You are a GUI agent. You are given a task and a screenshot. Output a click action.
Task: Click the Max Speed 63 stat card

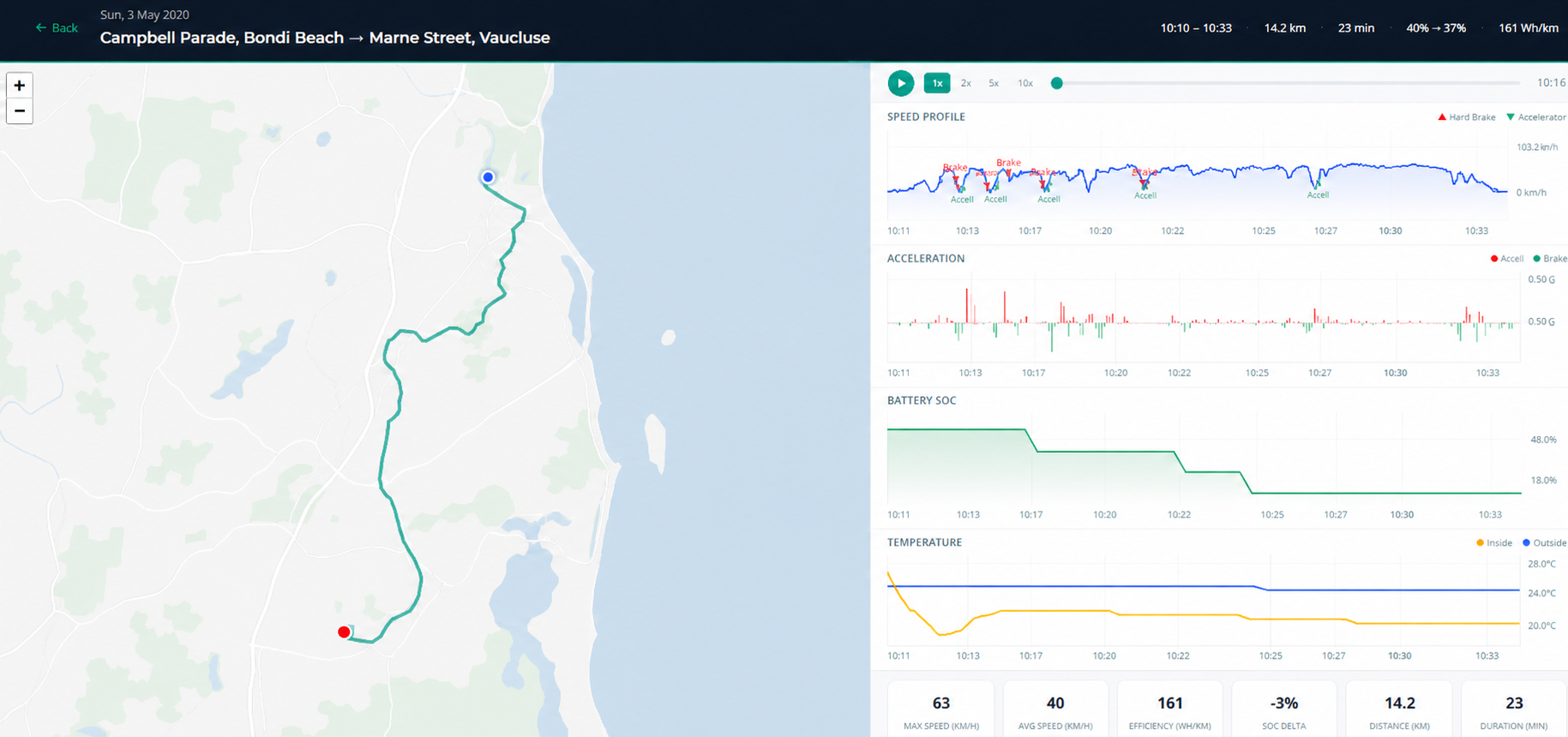tap(941, 710)
